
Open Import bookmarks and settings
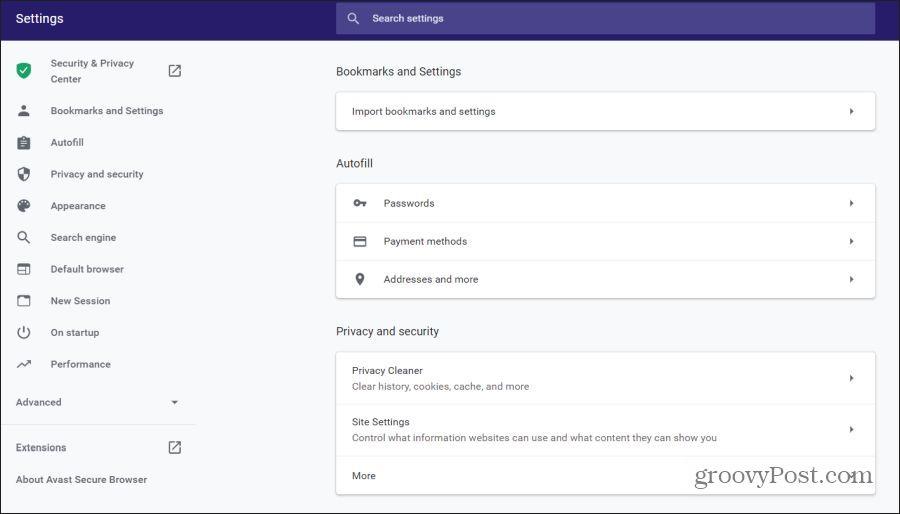click(606, 111)
